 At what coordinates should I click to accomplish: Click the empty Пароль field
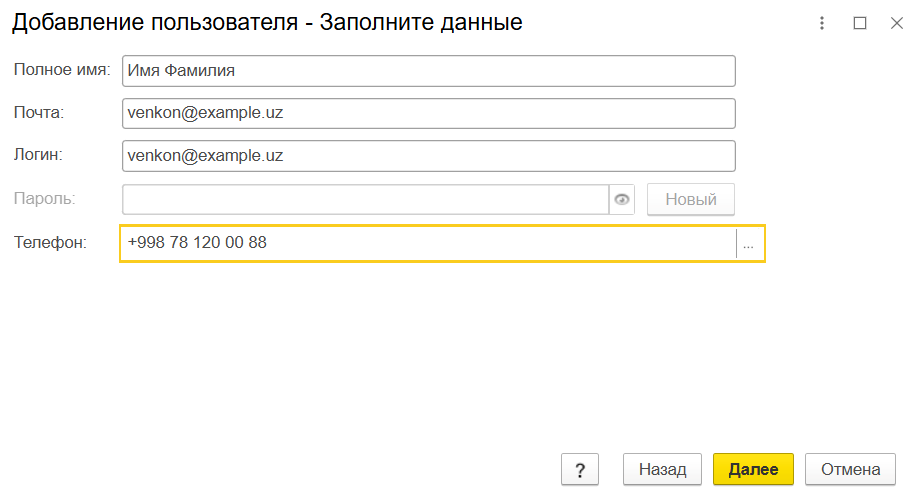pos(365,199)
